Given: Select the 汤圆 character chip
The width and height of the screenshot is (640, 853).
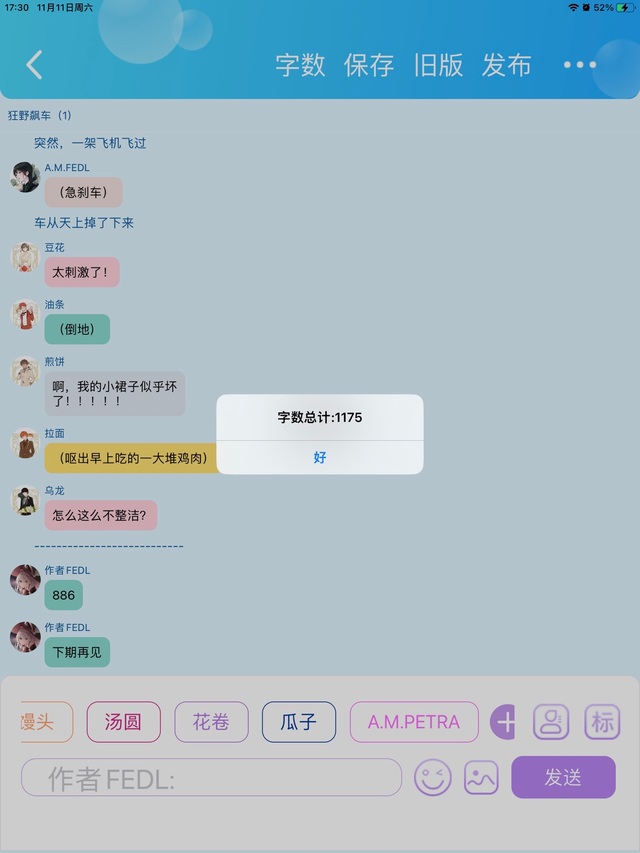Looking at the screenshot, I should coord(124,722).
